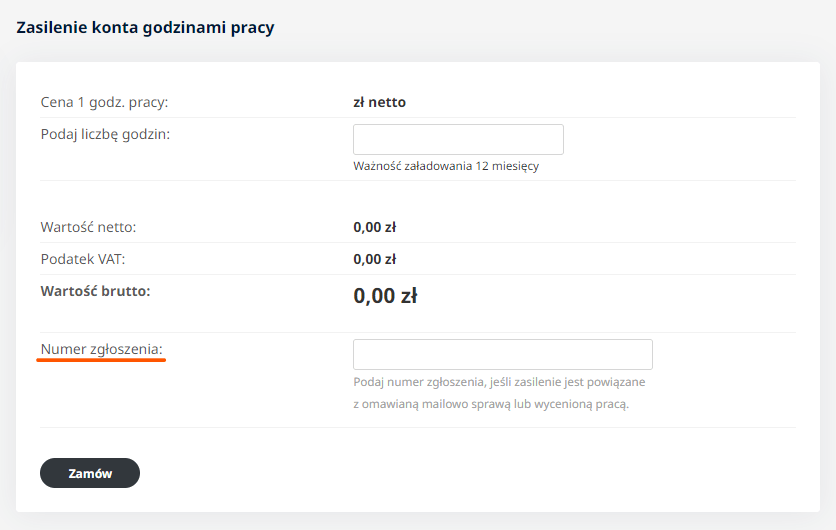Click the orange underline beneath Numer zgłoszenia

click(x=101, y=362)
